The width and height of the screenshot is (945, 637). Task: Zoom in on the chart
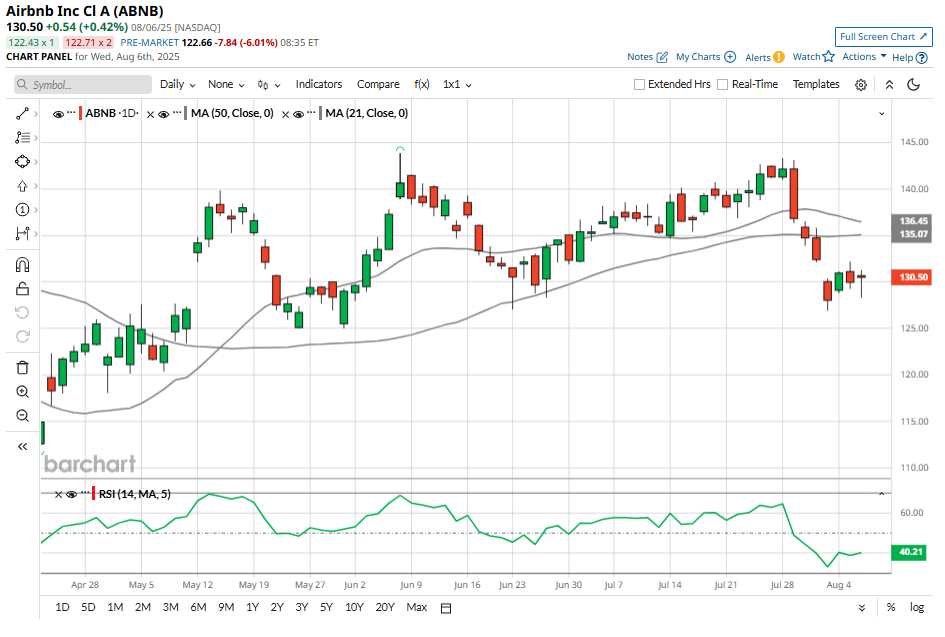(22, 392)
